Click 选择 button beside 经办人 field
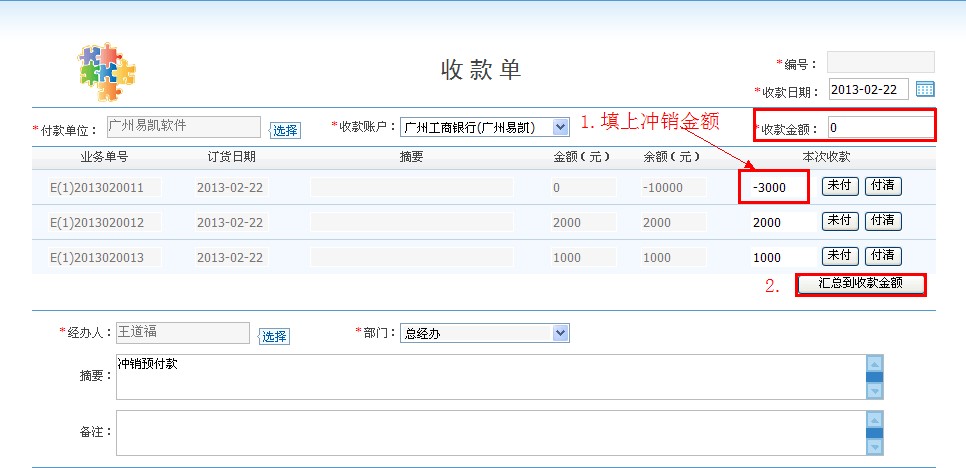The height and width of the screenshot is (468, 966). click(x=274, y=337)
